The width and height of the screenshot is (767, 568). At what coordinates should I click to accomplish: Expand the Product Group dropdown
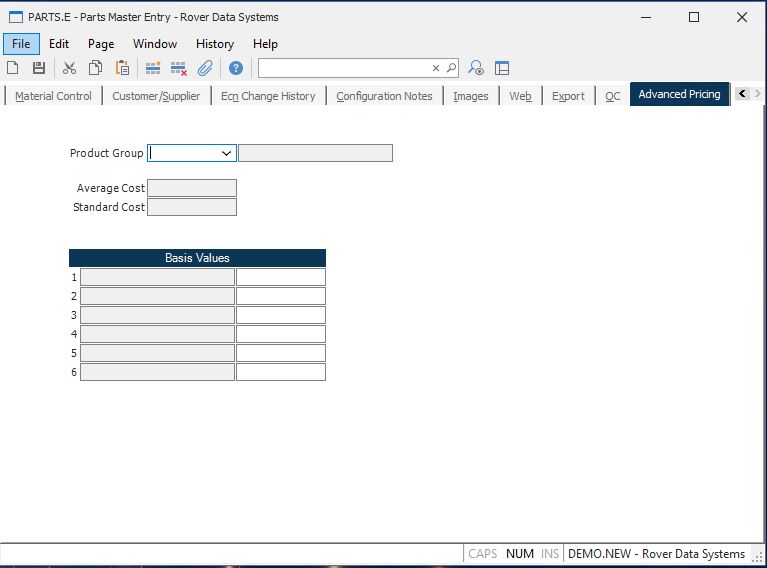click(227, 153)
